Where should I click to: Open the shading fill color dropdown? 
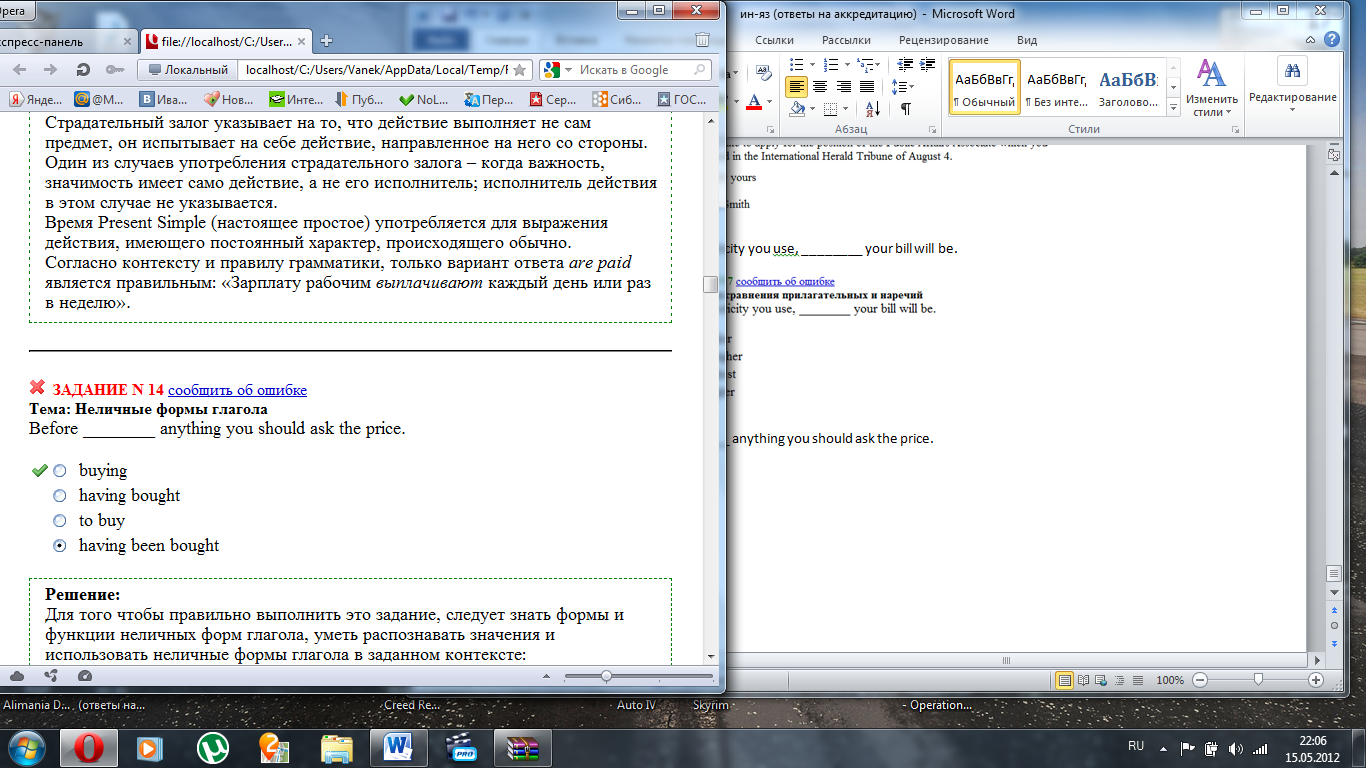814,109
